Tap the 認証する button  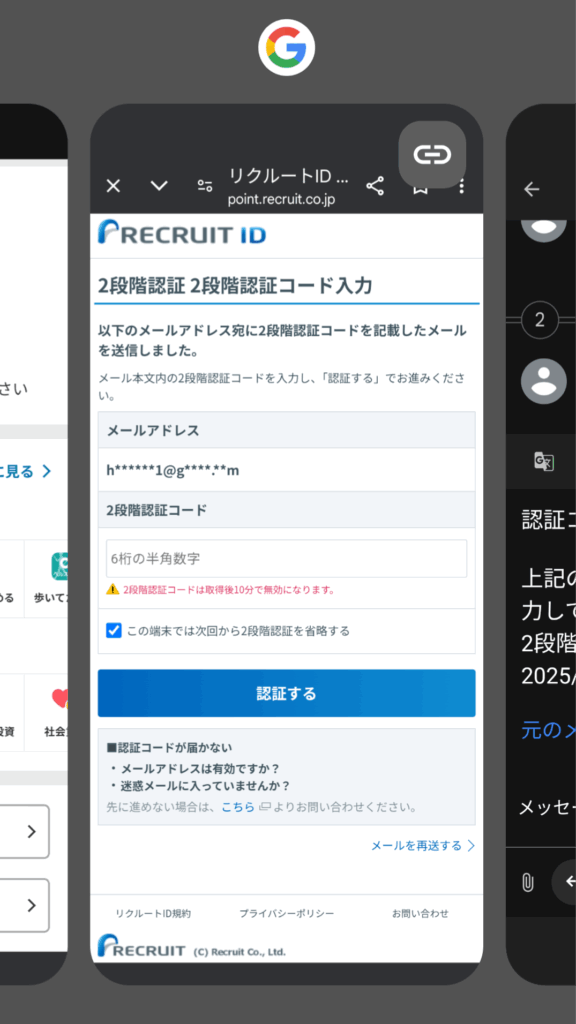click(x=287, y=693)
